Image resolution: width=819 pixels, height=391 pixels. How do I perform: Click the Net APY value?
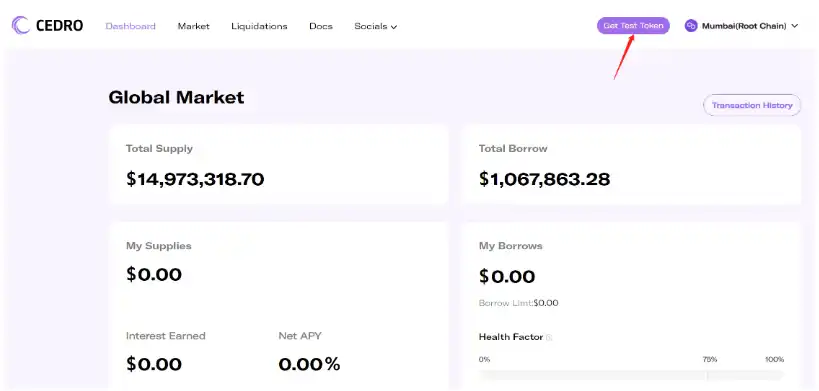tap(309, 364)
